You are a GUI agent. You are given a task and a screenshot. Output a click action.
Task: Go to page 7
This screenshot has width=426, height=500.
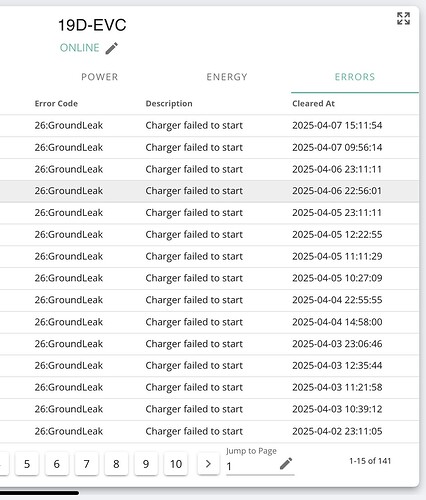86,464
